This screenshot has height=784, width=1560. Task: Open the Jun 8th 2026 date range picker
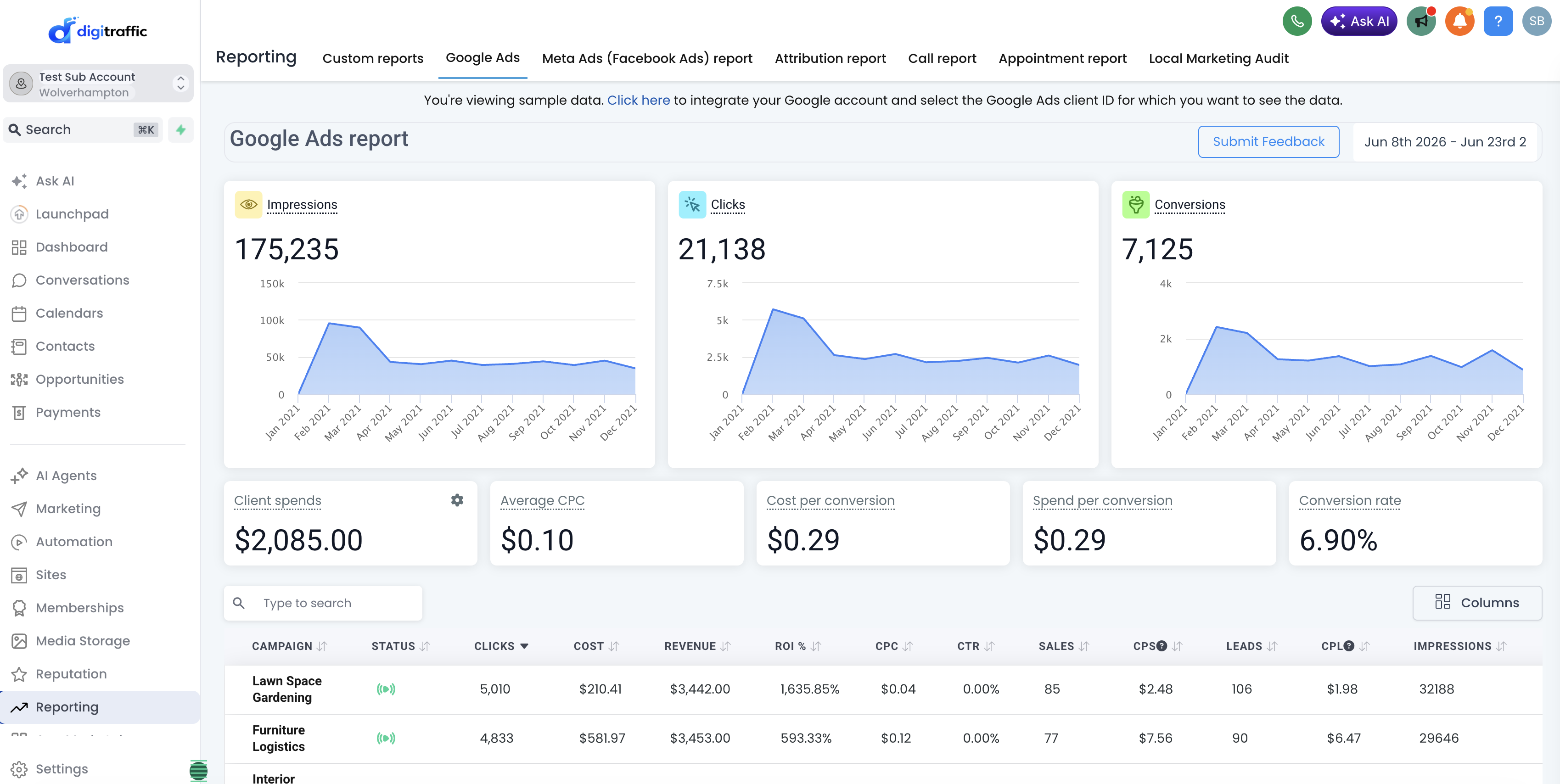(1446, 142)
